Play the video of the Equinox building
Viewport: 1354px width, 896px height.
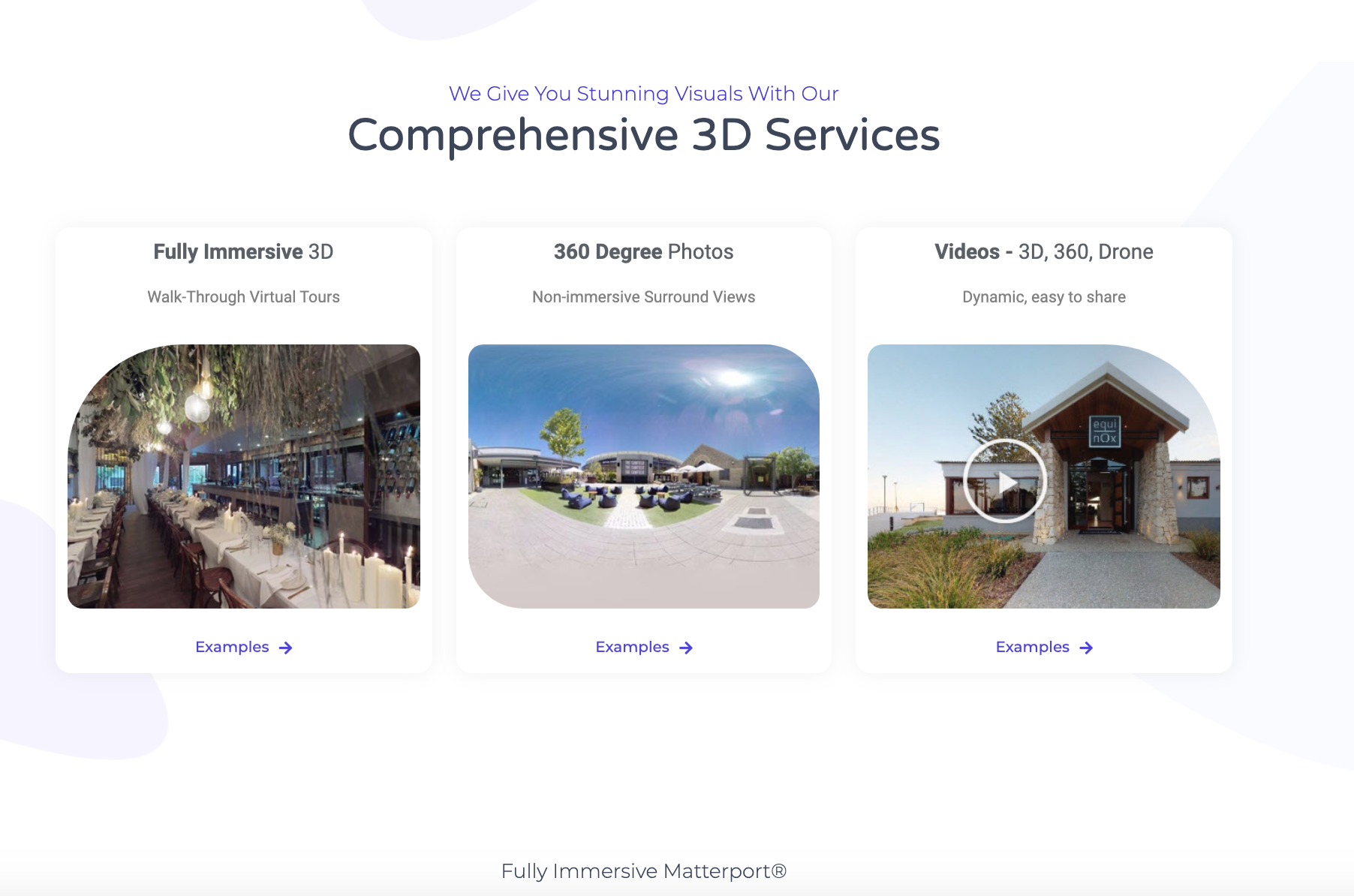(1004, 481)
